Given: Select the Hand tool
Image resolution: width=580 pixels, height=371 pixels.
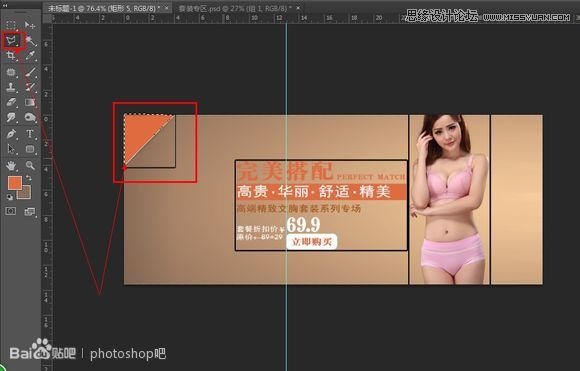Looking at the screenshot, I should [x=11, y=165].
